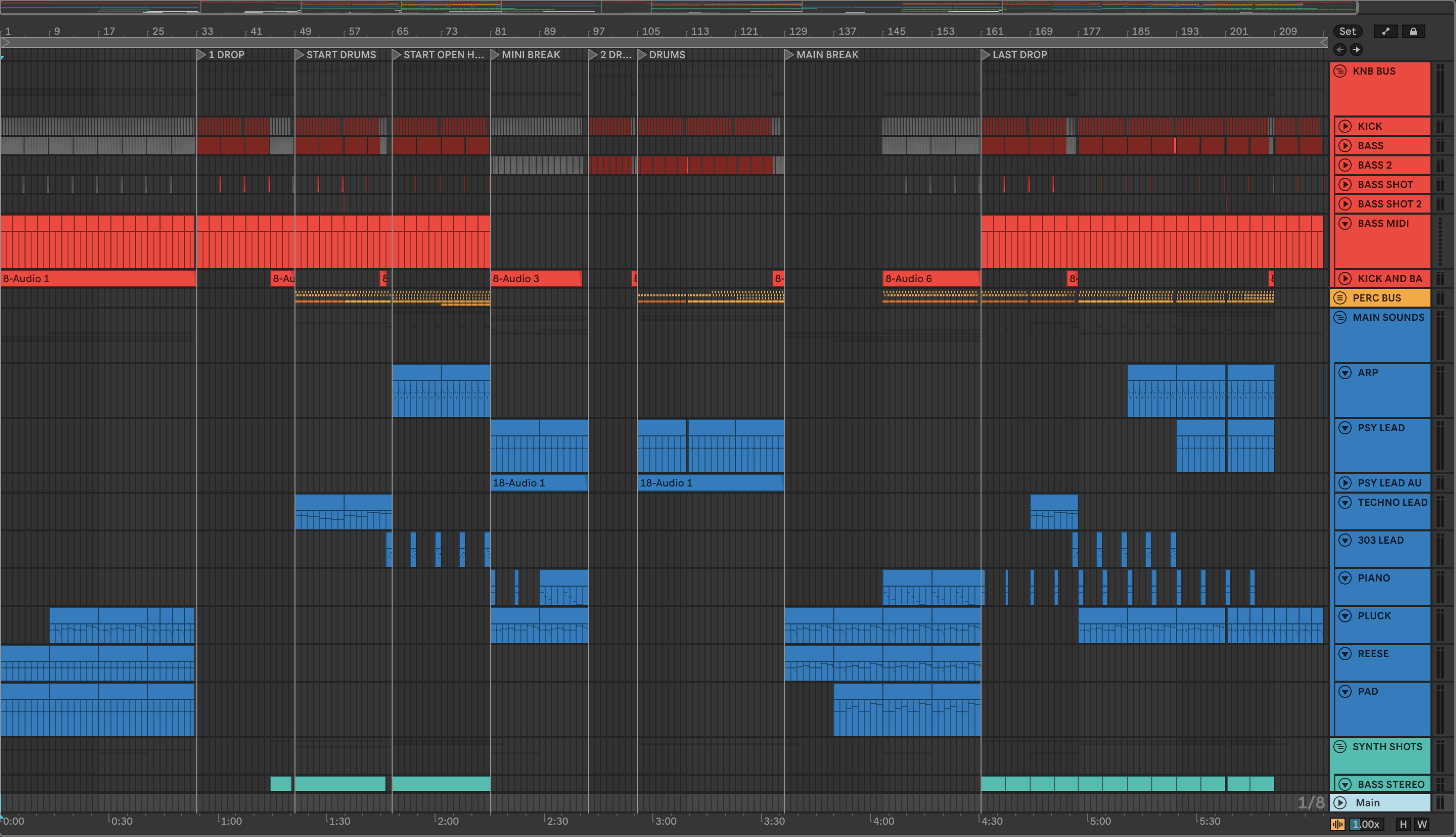
Task: Select the SYNTH SHOTS track name
Action: (1387, 747)
